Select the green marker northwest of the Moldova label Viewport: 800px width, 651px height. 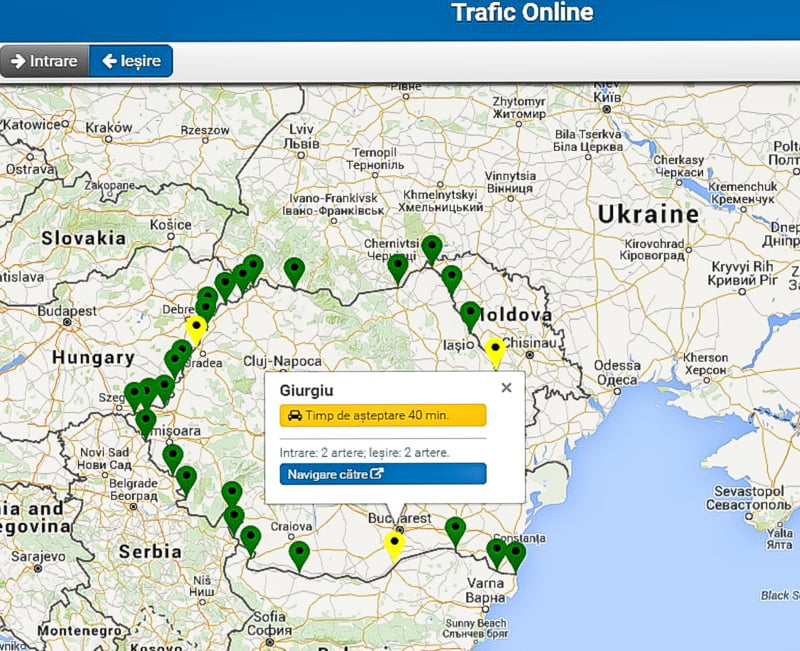(452, 280)
